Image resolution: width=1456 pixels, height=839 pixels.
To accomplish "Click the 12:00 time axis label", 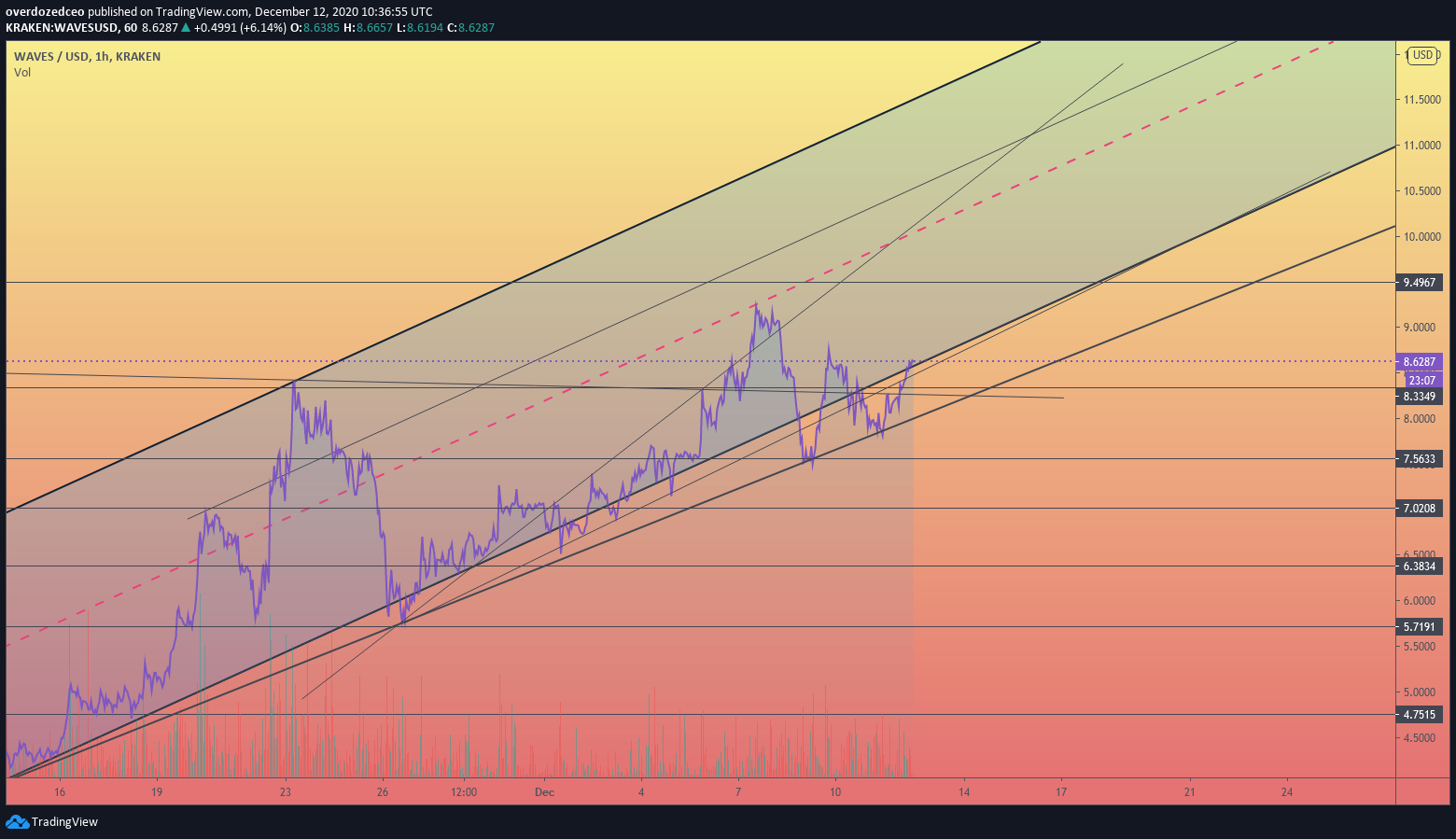I will pyautogui.click(x=464, y=792).
